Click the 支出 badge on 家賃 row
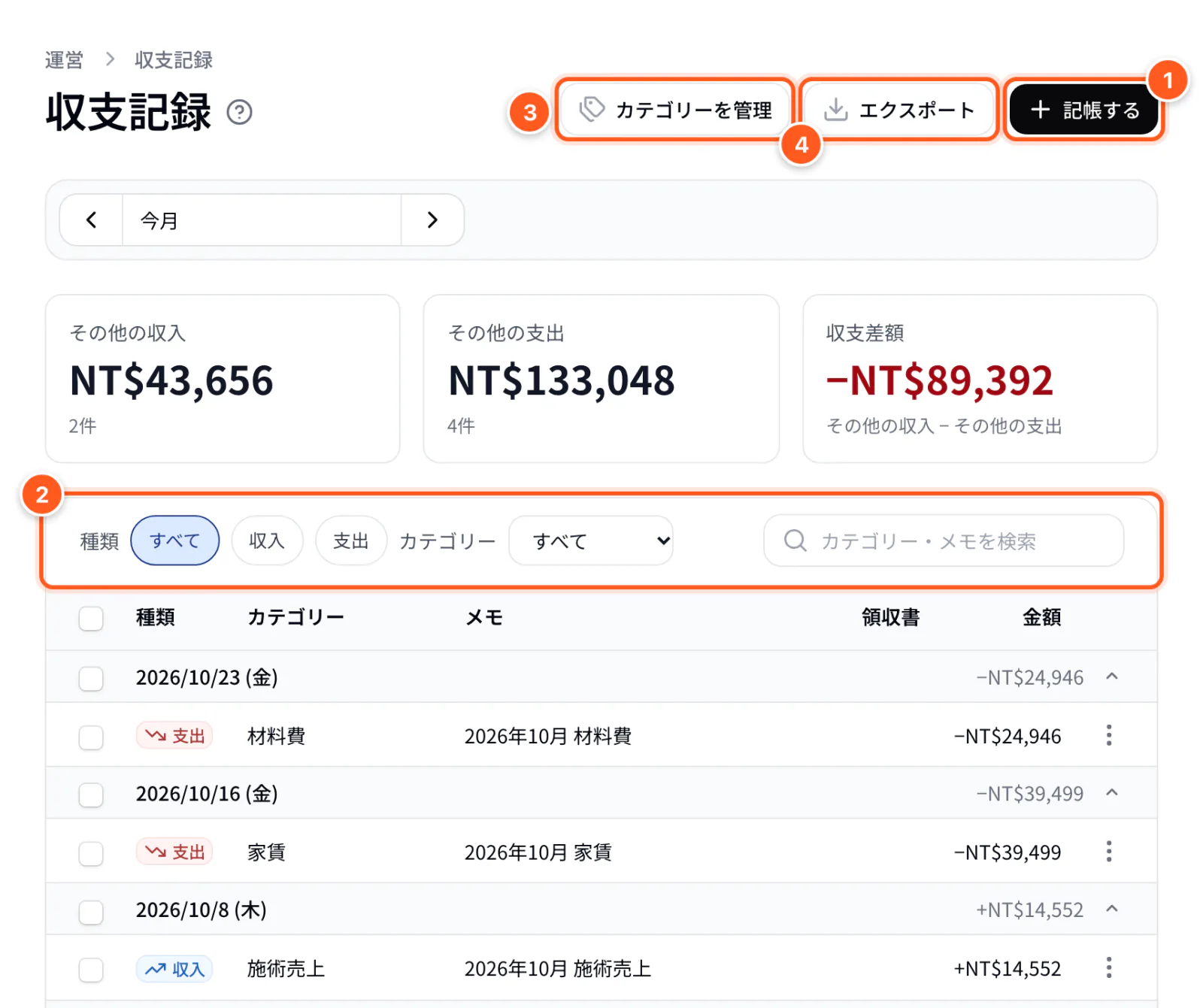The height and width of the screenshot is (1008, 1203). tap(174, 852)
